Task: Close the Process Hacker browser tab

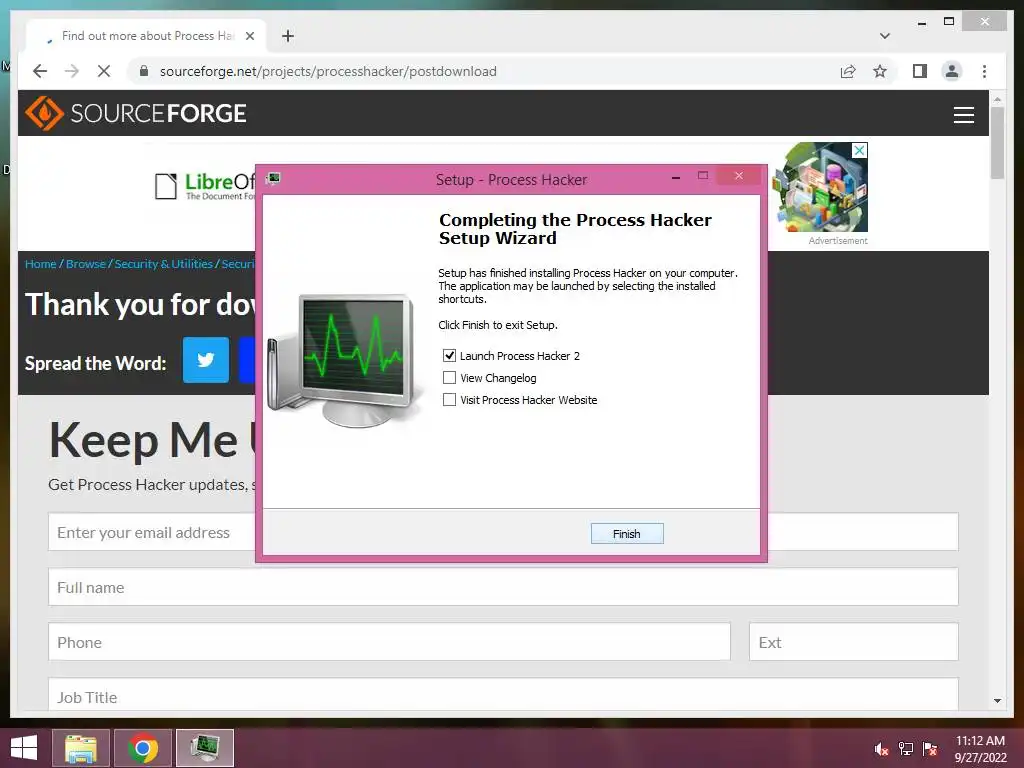Action: (x=249, y=36)
